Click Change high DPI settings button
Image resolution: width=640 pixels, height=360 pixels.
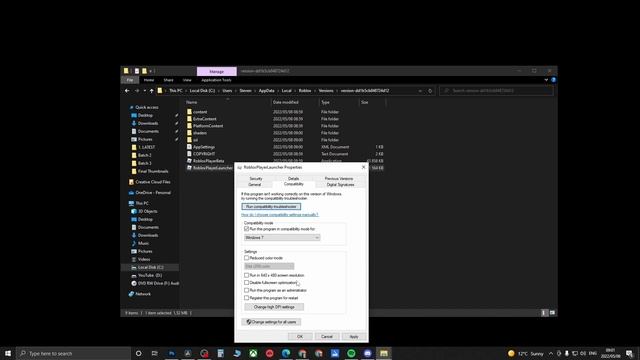pyautogui.click(x=274, y=307)
